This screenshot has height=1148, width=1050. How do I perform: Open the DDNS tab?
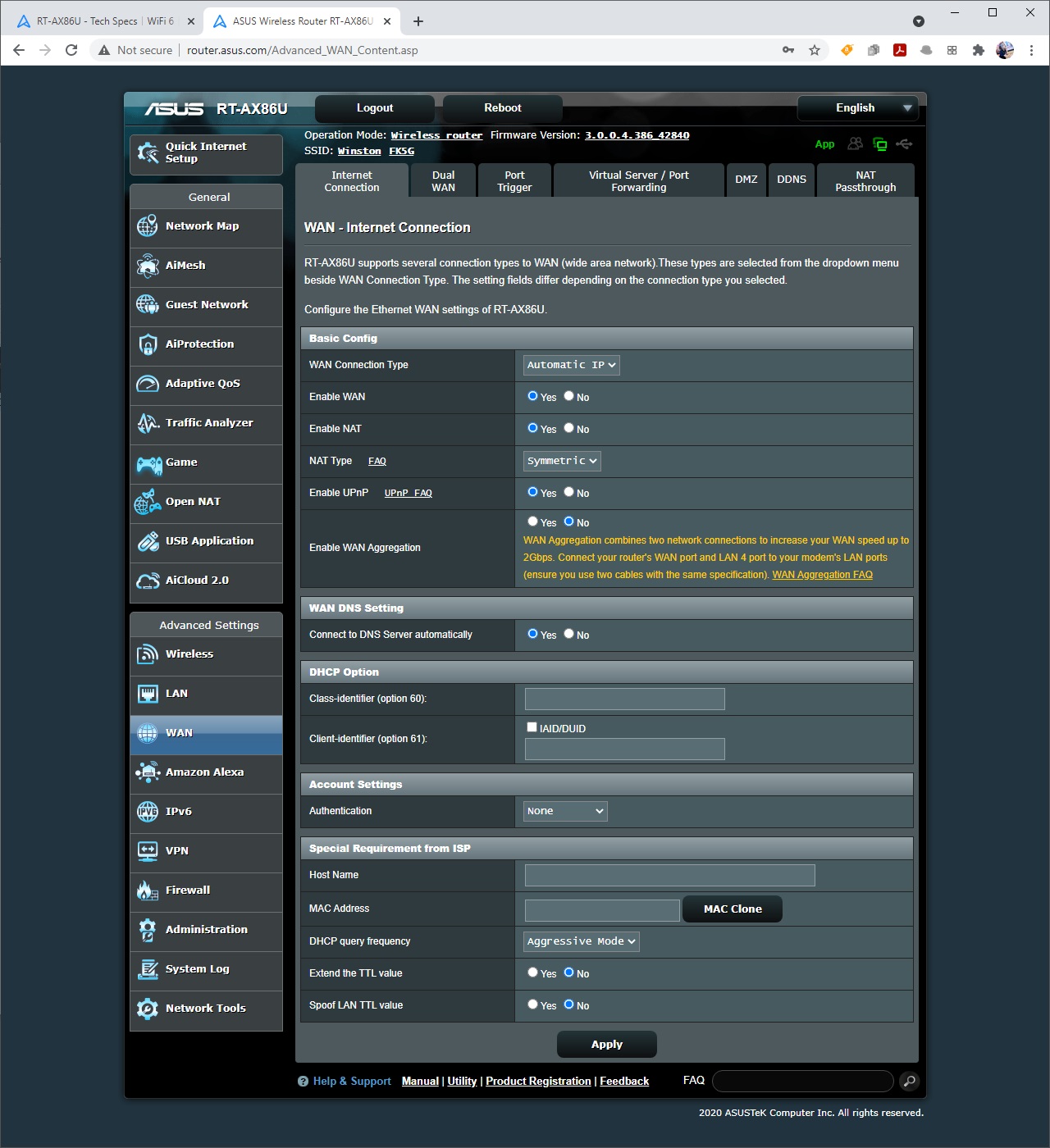(791, 180)
